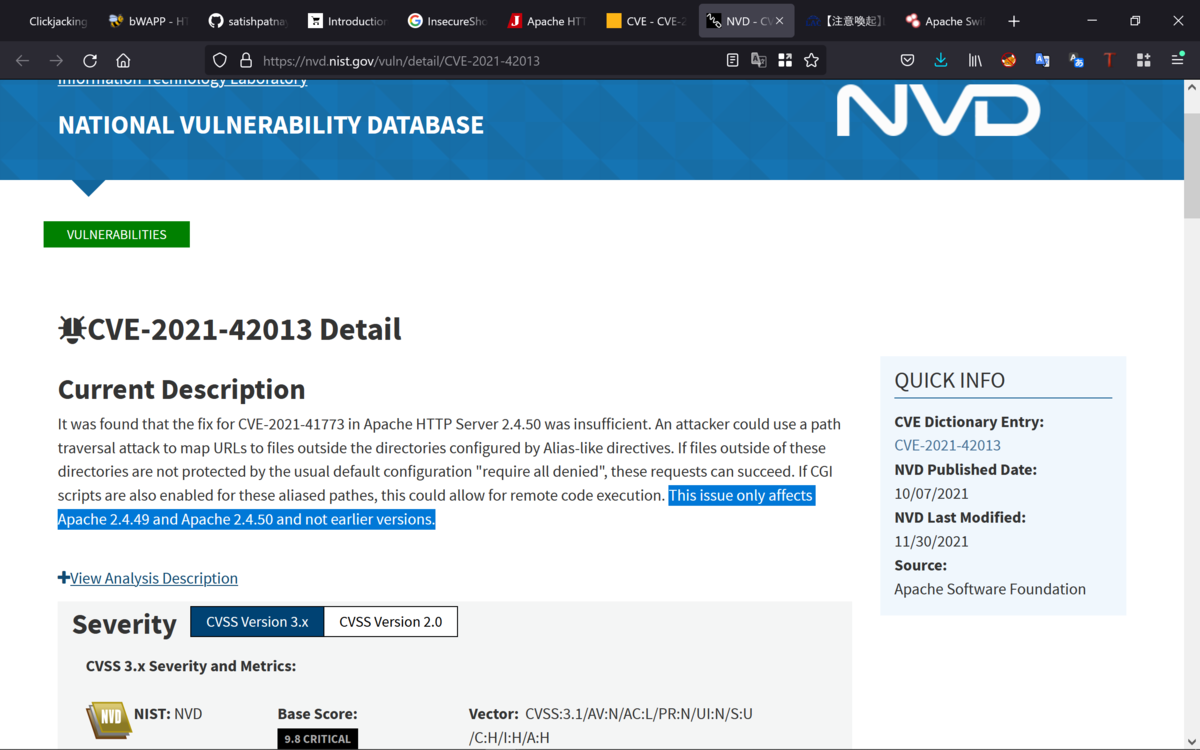Screen dimensions: 1200x750
Task: Click the Severity heading
Action: 124,624
